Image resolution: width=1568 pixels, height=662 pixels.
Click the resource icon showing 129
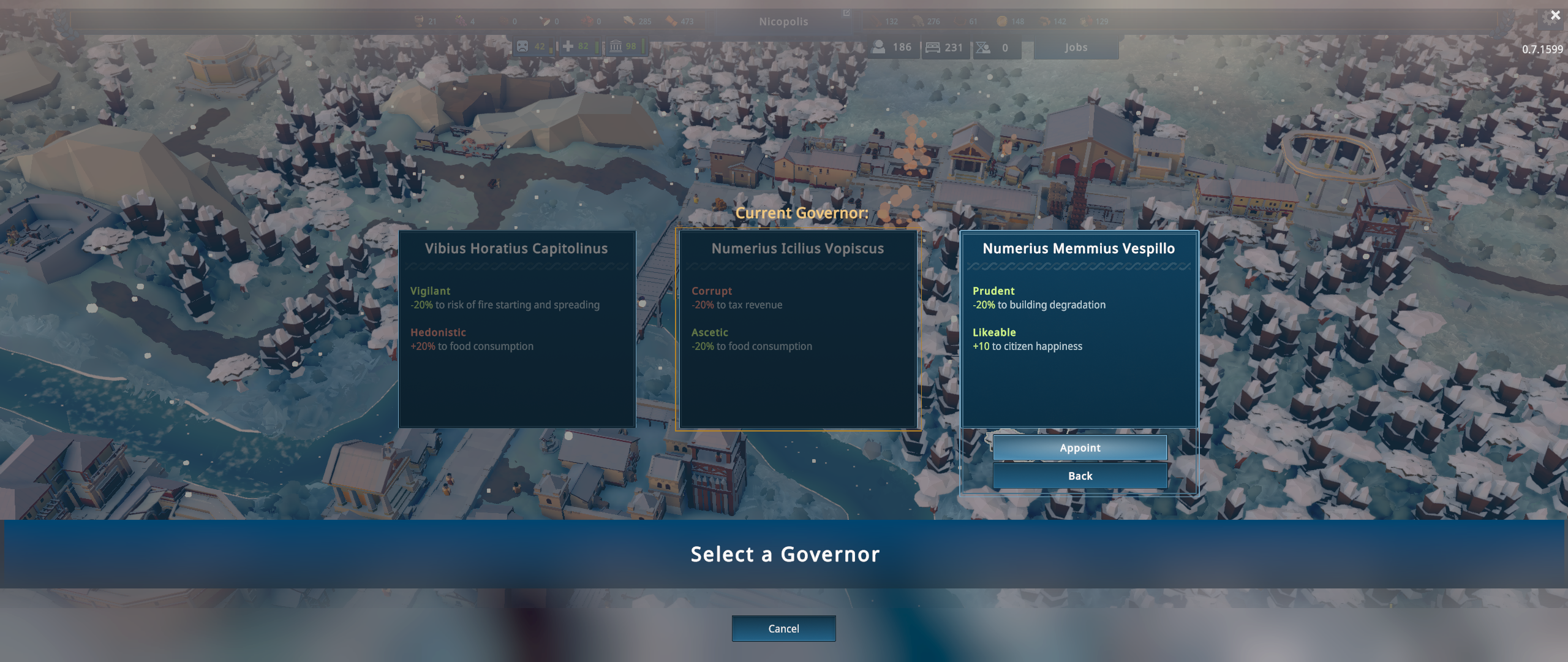pos(1085,21)
